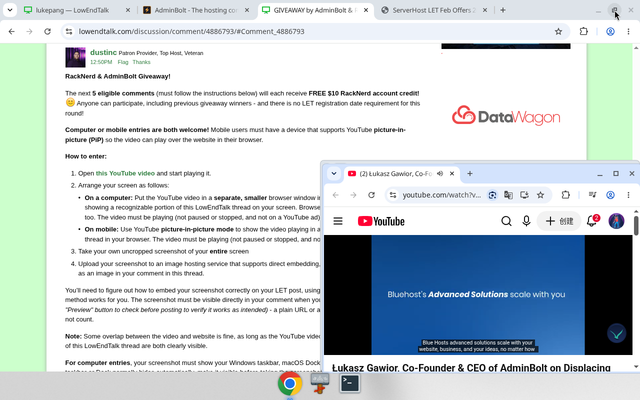The image size is (640, 400).
Task: Click the Łukasz Gawior video title text
Action: point(471,368)
